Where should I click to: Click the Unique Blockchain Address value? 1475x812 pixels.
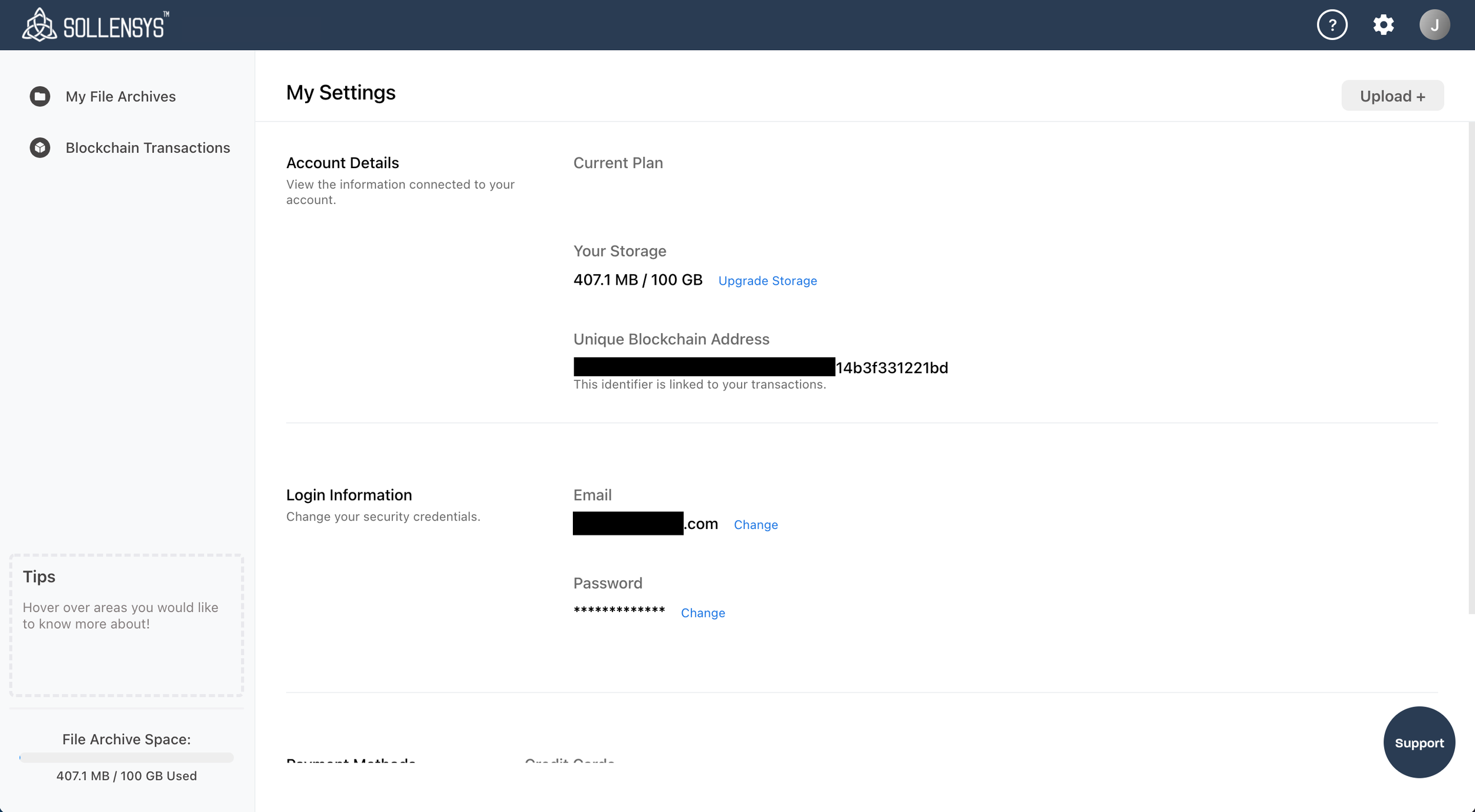pyautogui.click(x=760, y=367)
